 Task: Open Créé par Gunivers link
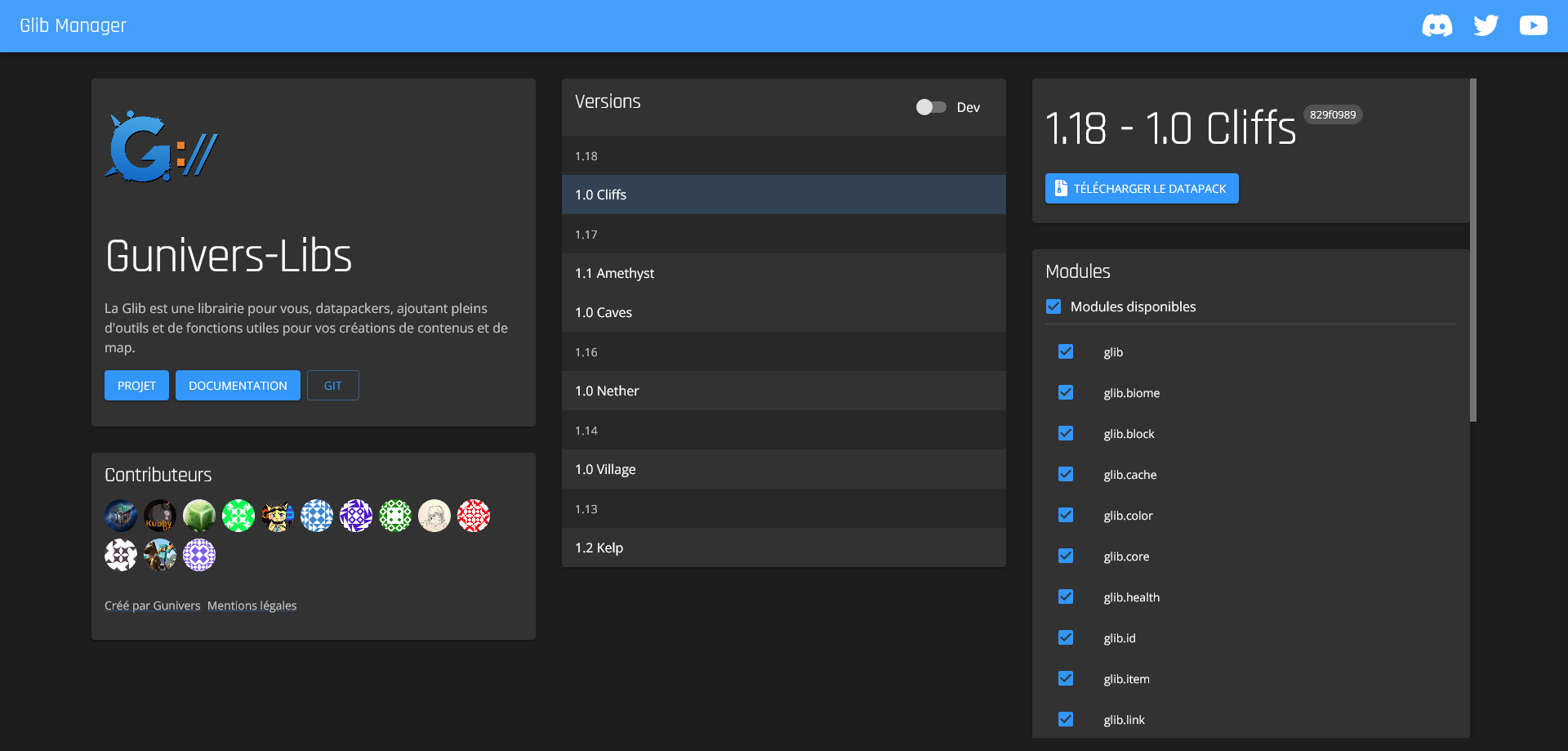[x=153, y=606]
